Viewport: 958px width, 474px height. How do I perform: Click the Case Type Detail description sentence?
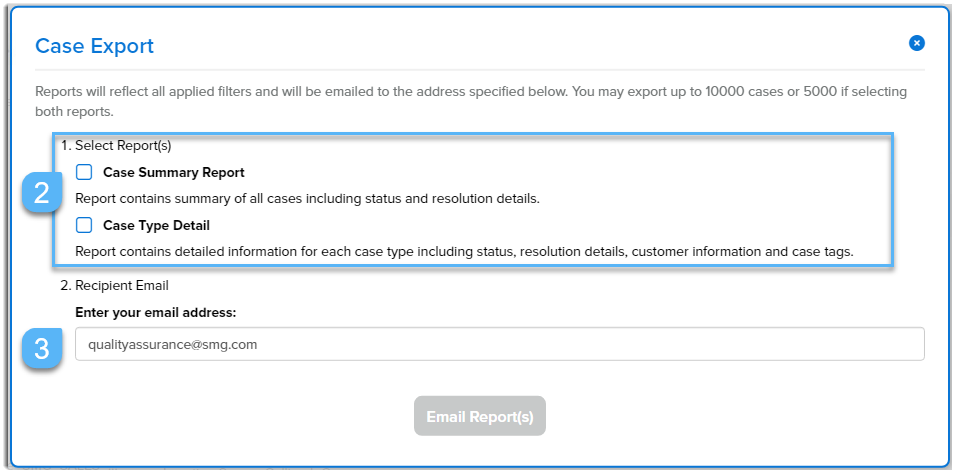(463, 251)
